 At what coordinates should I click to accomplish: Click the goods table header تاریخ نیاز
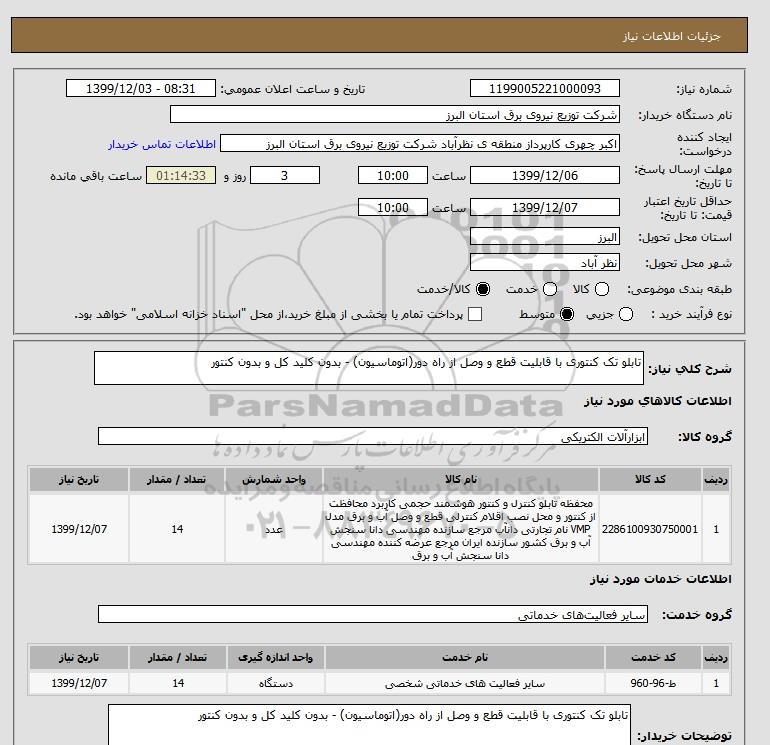pyautogui.click(x=79, y=479)
